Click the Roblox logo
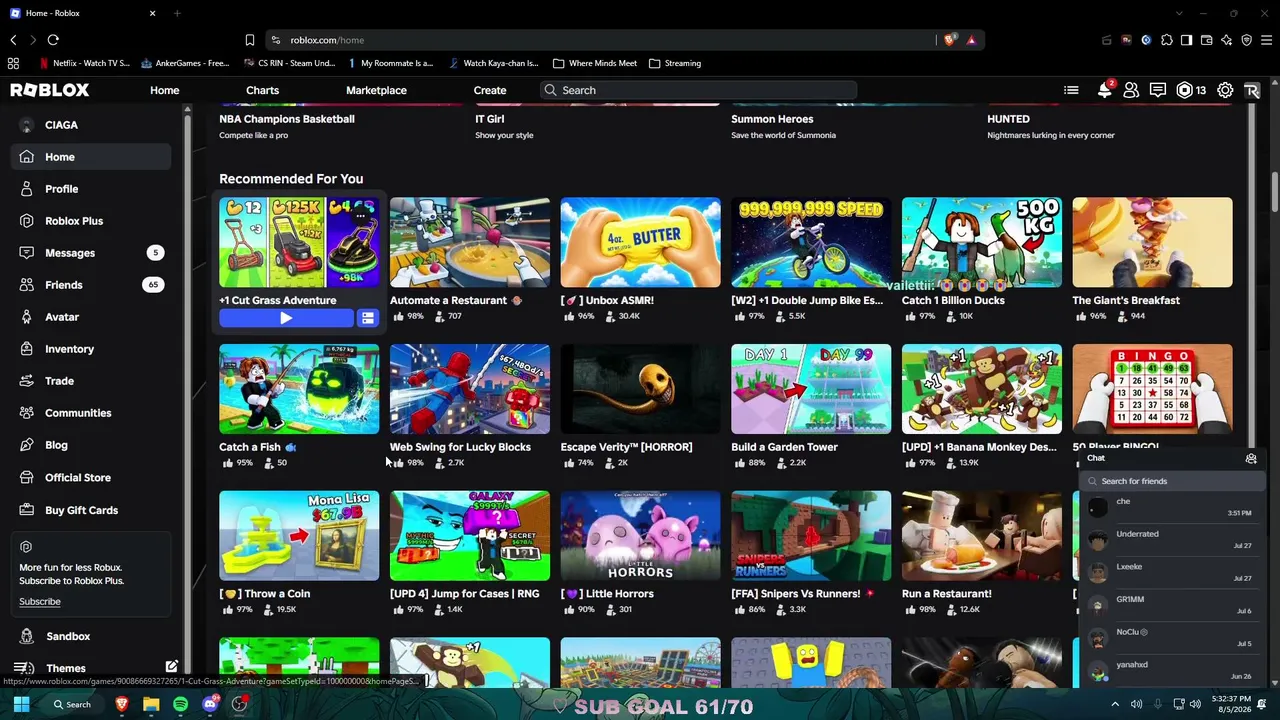 [x=50, y=90]
